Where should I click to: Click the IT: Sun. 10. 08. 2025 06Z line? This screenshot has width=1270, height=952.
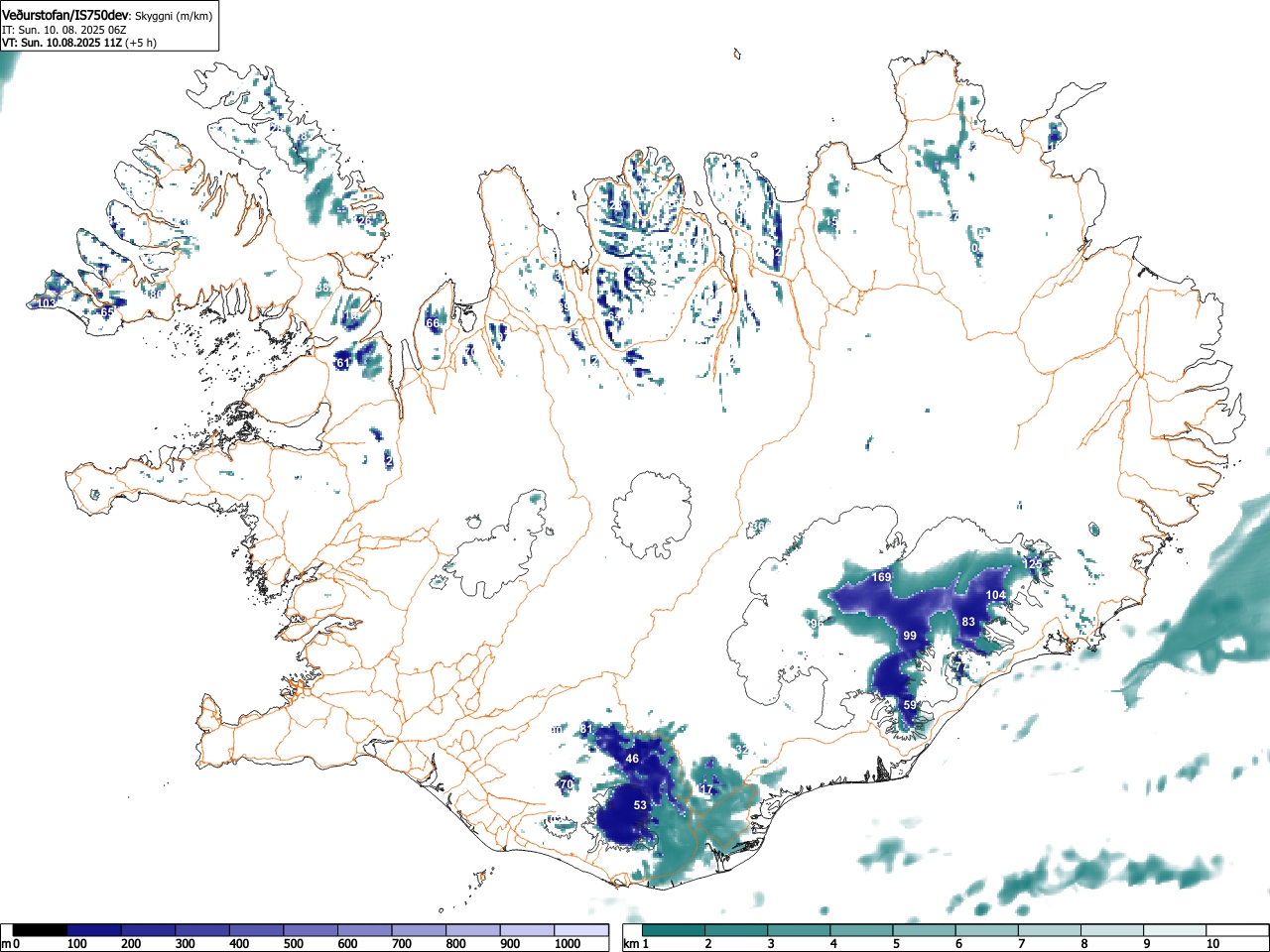(x=63, y=30)
